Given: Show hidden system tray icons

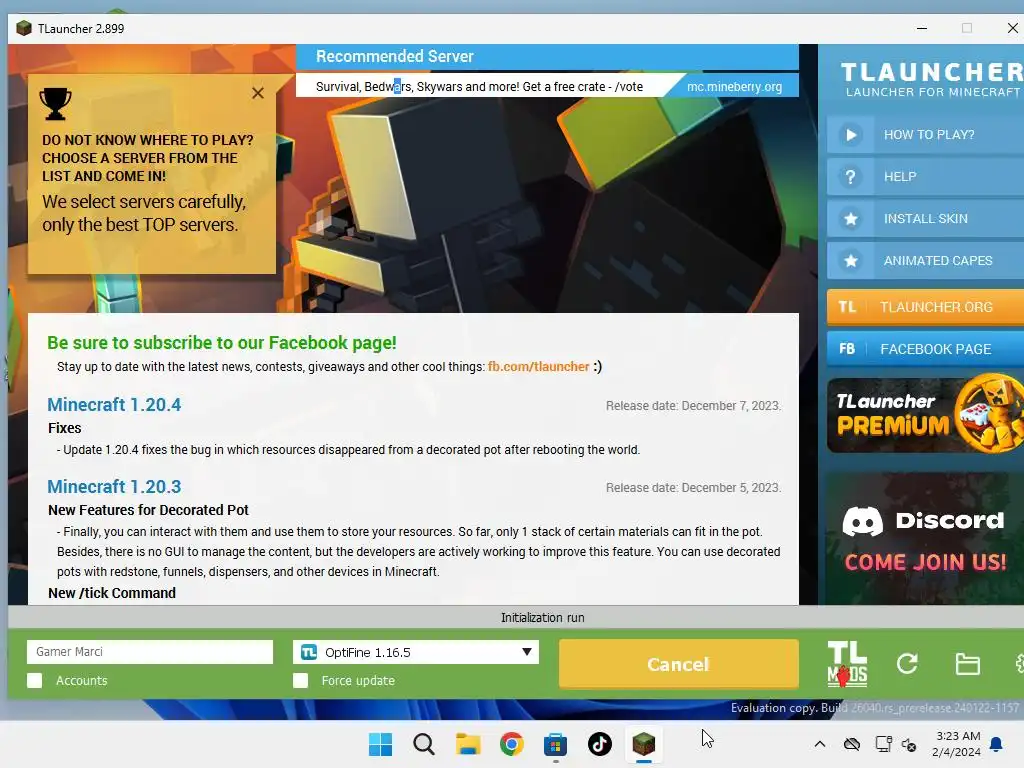Looking at the screenshot, I should pyautogui.click(x=820, y=744).
